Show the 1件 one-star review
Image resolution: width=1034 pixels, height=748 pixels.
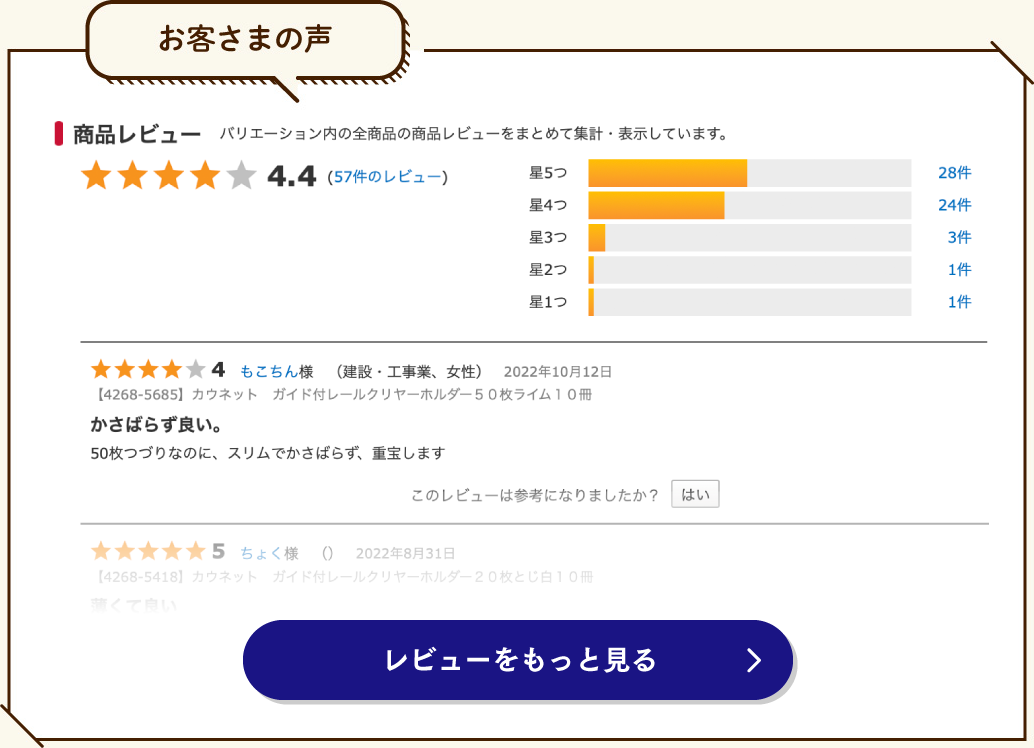(x=959, y=302)
